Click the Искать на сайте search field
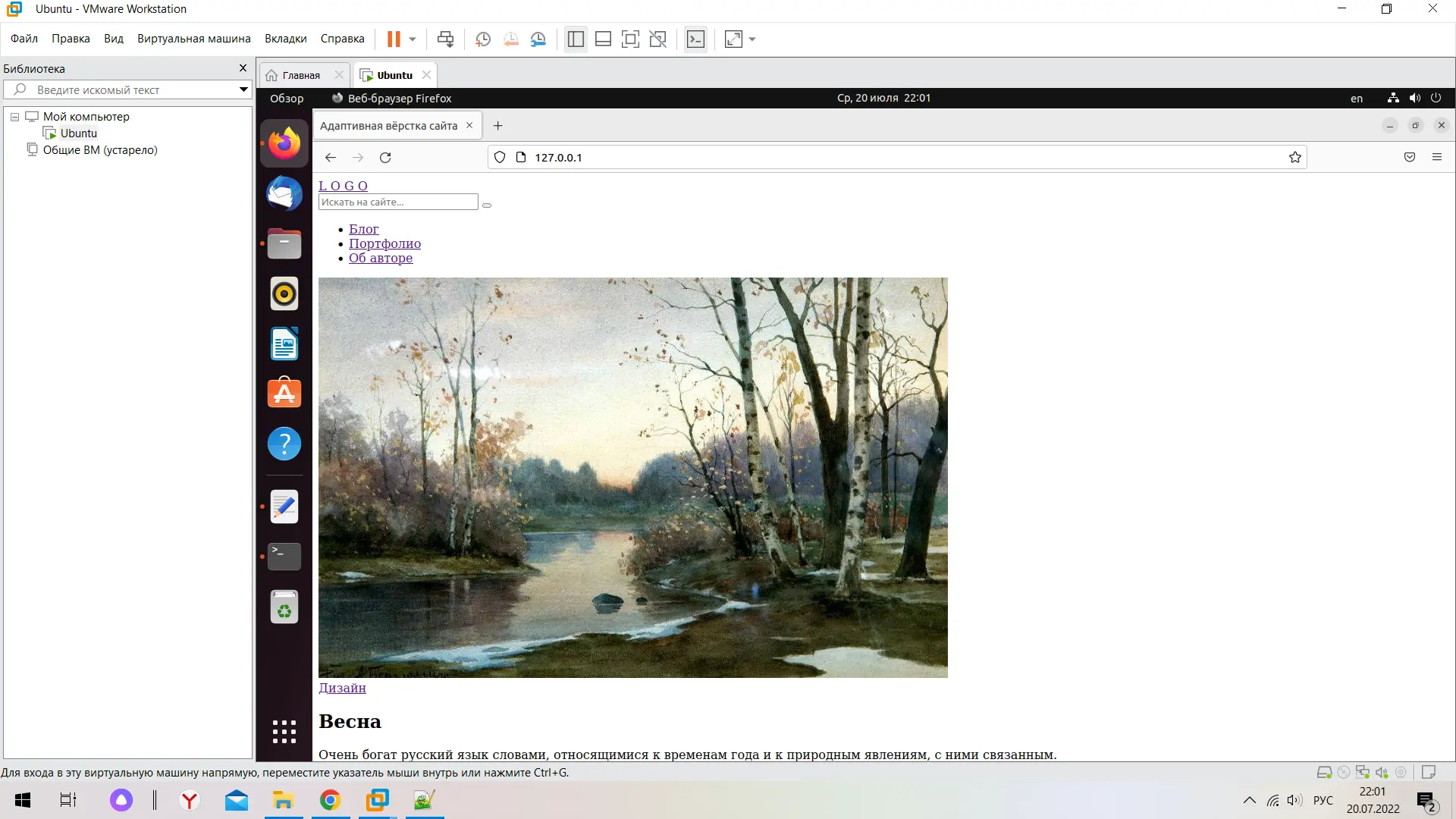This screenshot has width=1456, height=819. tap(398, 202)
